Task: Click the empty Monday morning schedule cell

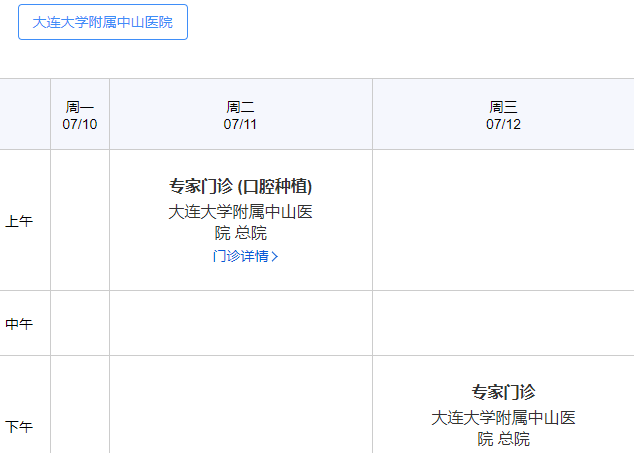Action: (80, 221)
